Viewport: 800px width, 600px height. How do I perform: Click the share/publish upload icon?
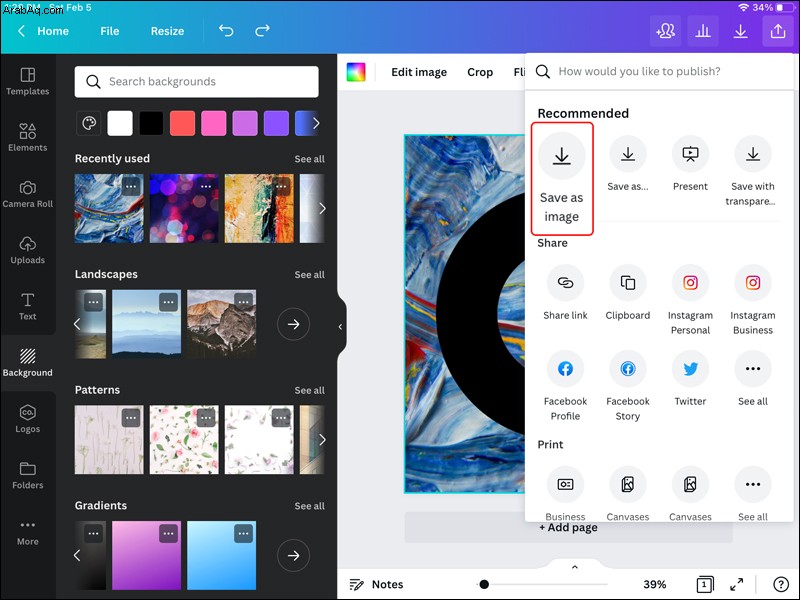point(778,31)
